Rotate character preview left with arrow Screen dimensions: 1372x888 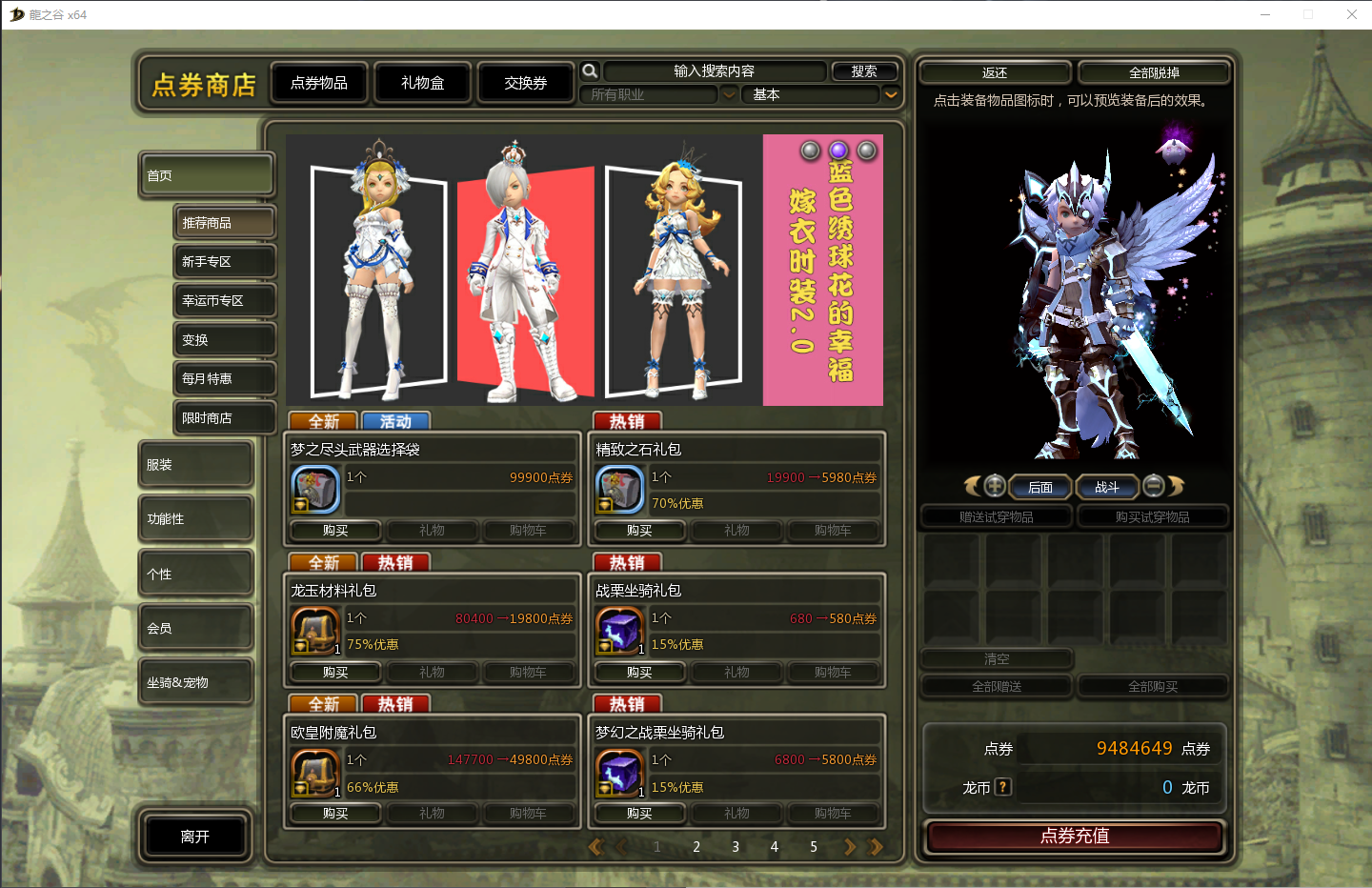972,486
